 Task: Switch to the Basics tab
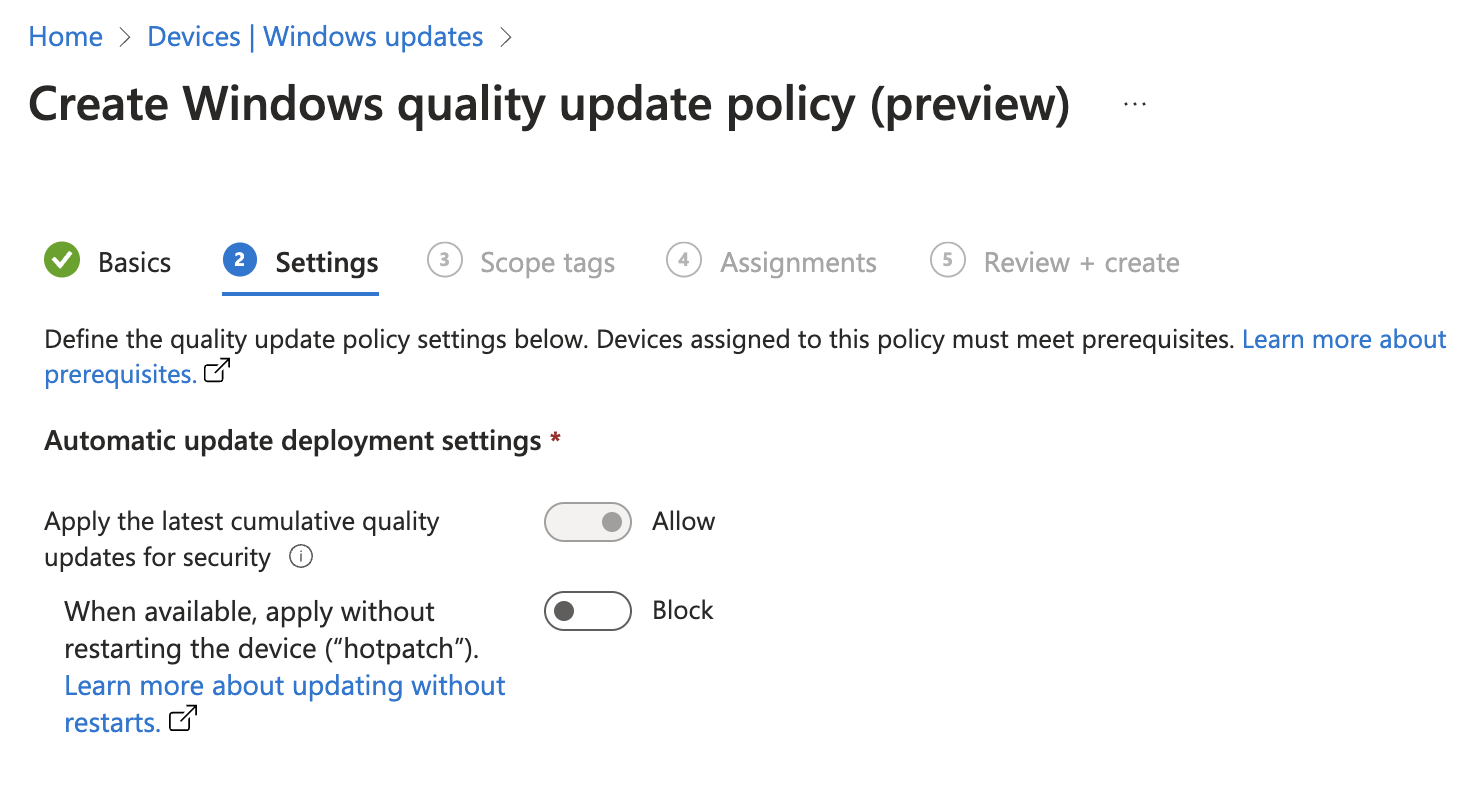click(x=134, y=263)
